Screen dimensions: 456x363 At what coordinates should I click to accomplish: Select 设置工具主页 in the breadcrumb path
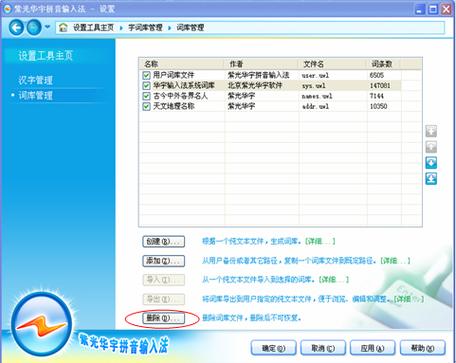93,28
